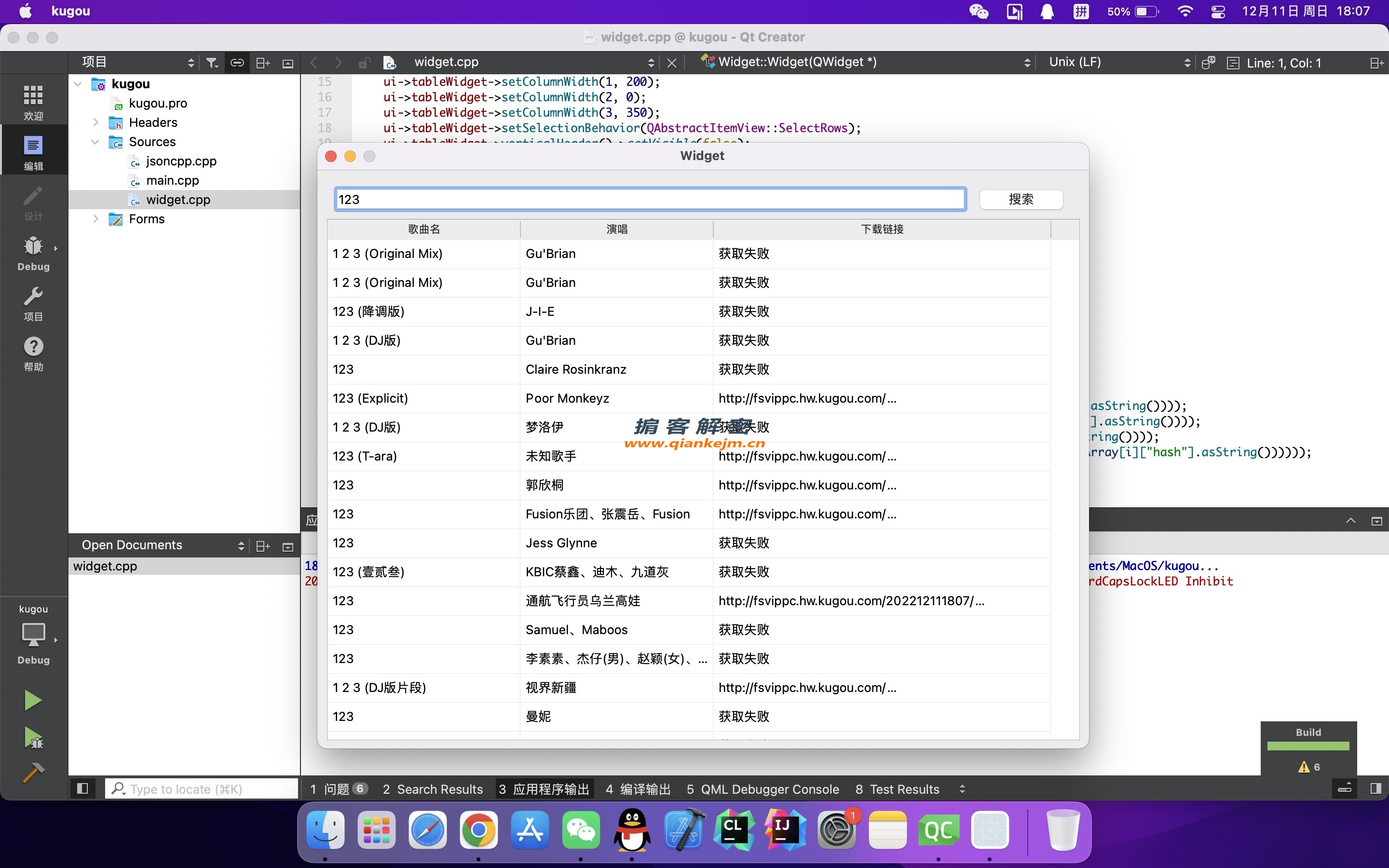1389x868 pixels.
Task: Split the Open Documents pane
Action: click(x=263, y=546)
